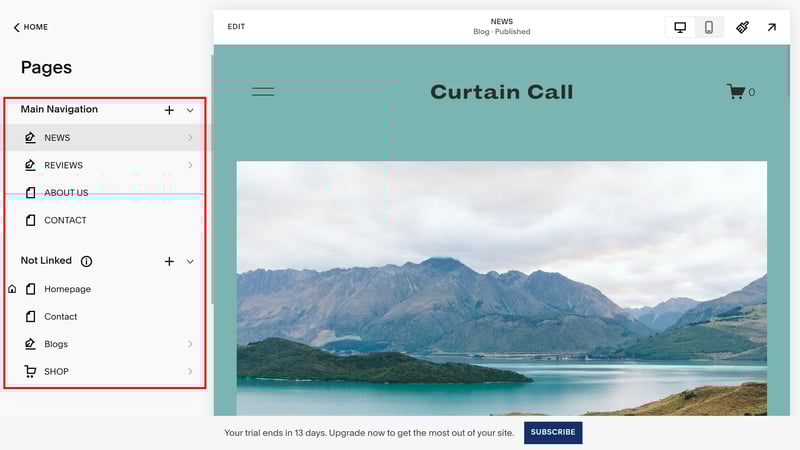Open the site styles paintbrush
The width and height of the screenshot is (800, 450).
tap(742, 27)
